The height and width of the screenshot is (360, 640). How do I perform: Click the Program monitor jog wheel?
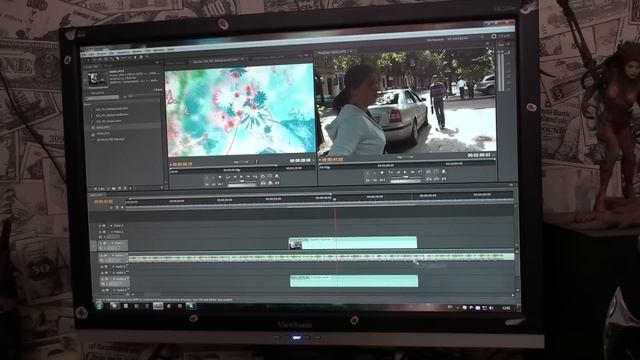(x=405, y=181)
